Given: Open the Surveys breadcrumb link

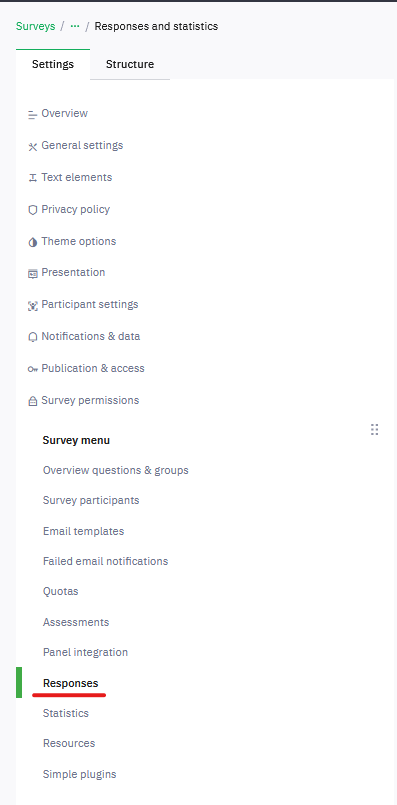Looking at the screenshot, I should 35,26.
